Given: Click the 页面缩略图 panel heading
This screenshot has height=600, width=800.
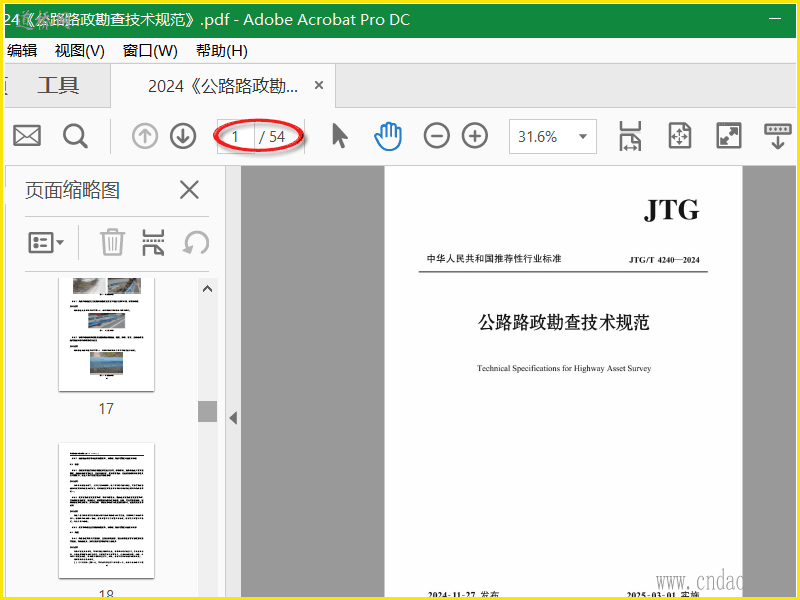Looking at the screenshot, I should click(72, 190).
